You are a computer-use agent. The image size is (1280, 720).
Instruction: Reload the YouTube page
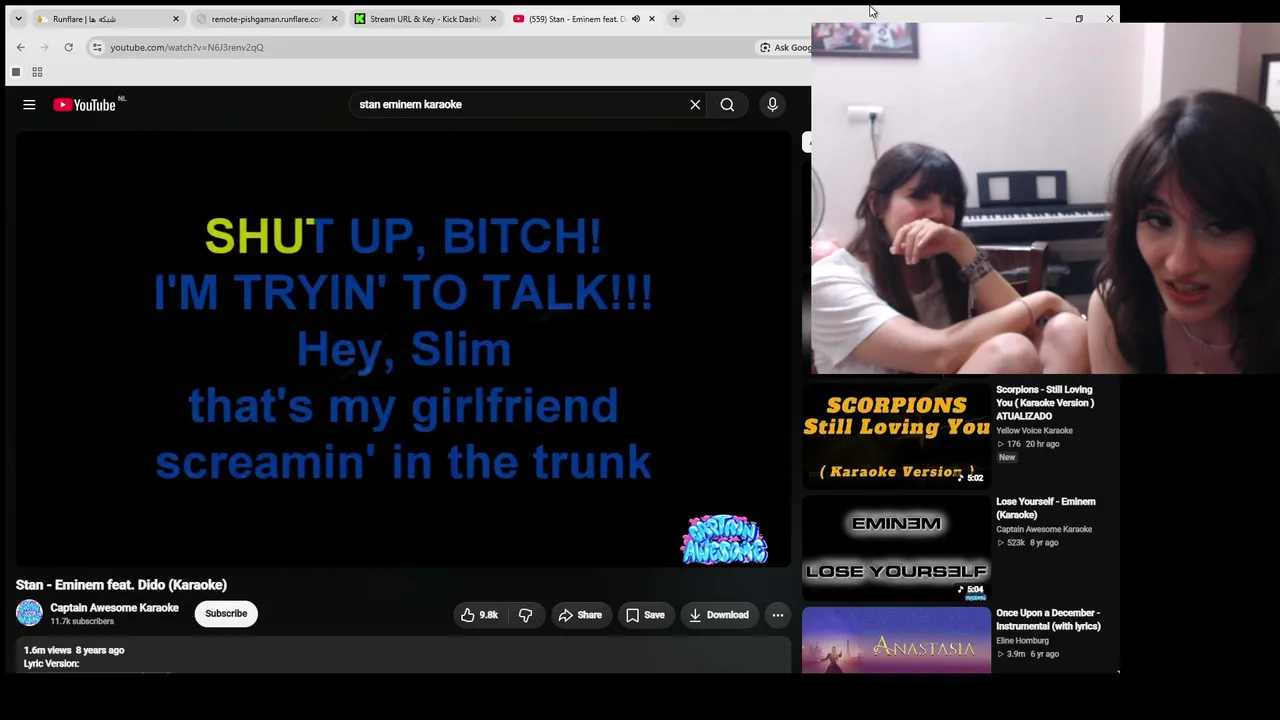tap(68, 47)
